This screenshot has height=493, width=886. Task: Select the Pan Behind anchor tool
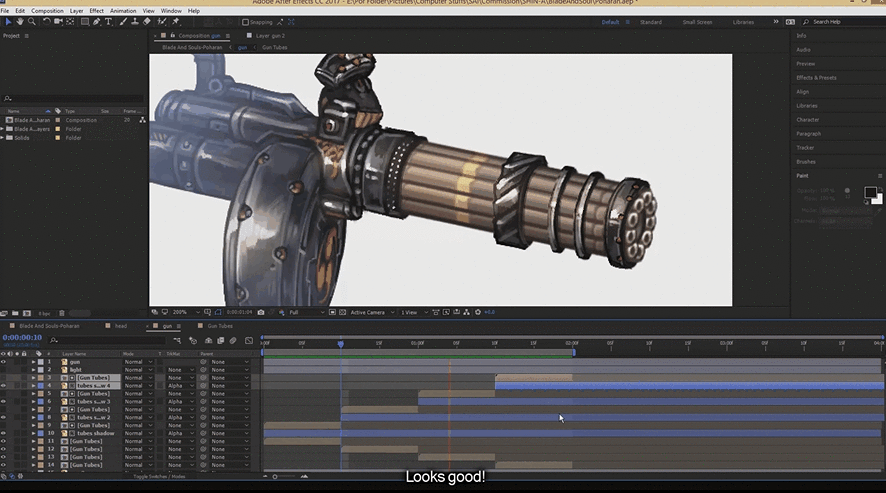click(70, 21)
